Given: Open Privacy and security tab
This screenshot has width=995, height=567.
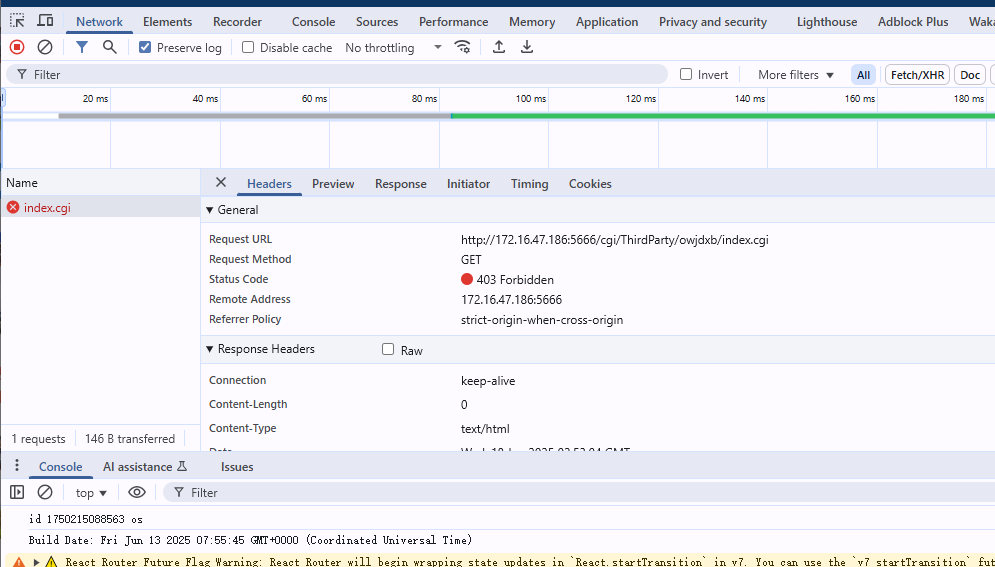Looking at the screenshot, I should 713,22.
